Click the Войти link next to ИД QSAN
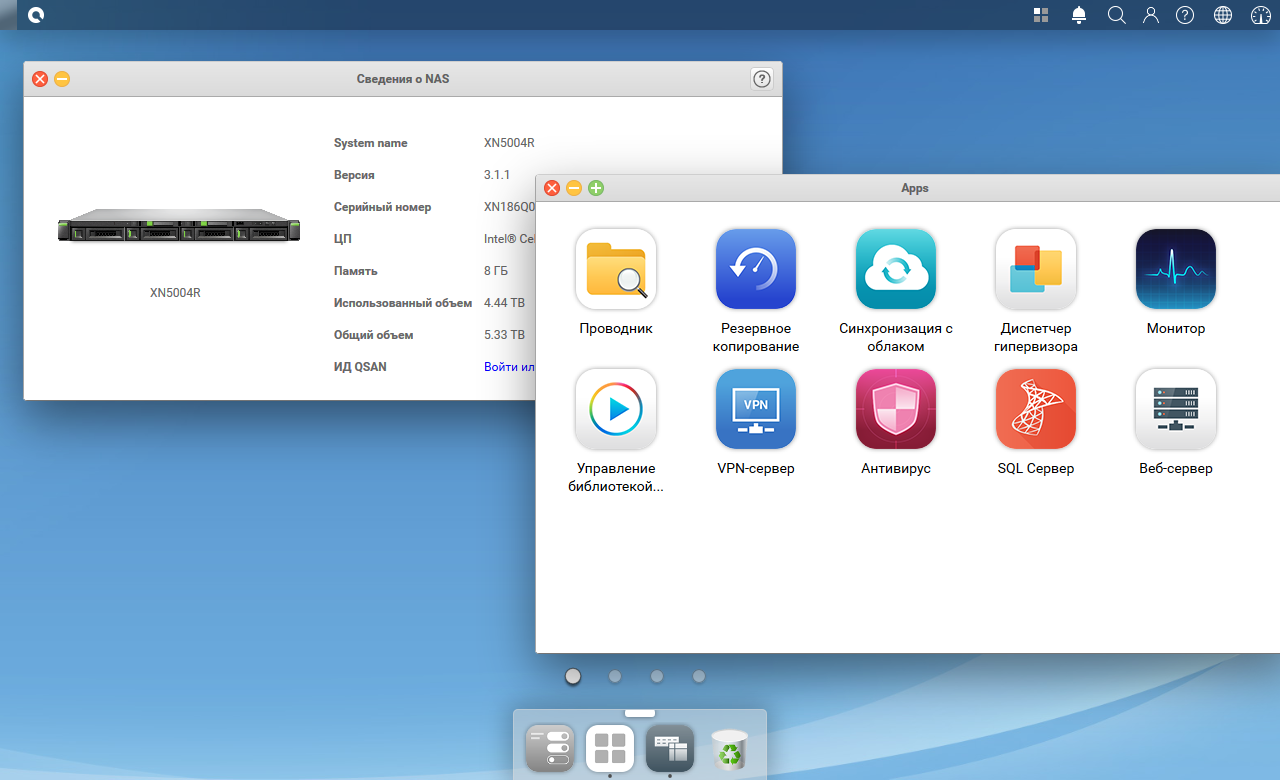This screenshot has width=1280, height=780. [x=509, y=367]
